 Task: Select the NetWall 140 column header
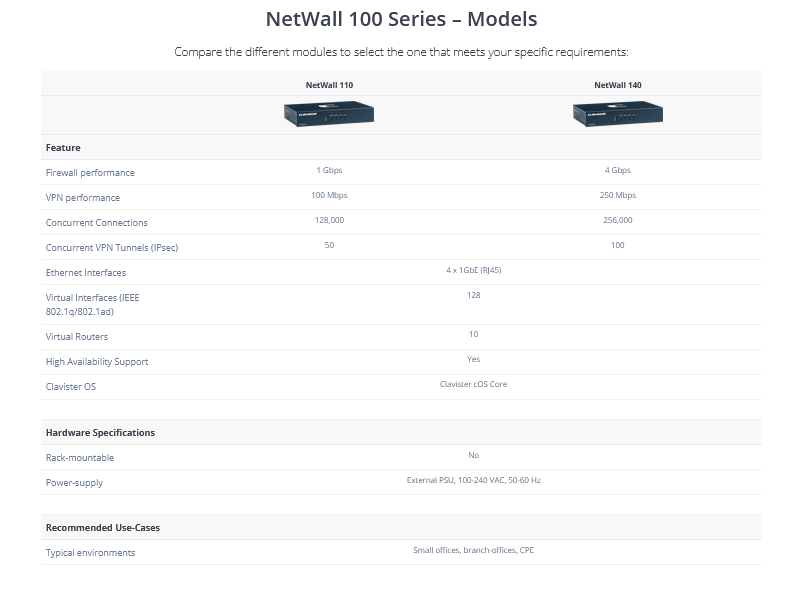click(x=618, y=85)
